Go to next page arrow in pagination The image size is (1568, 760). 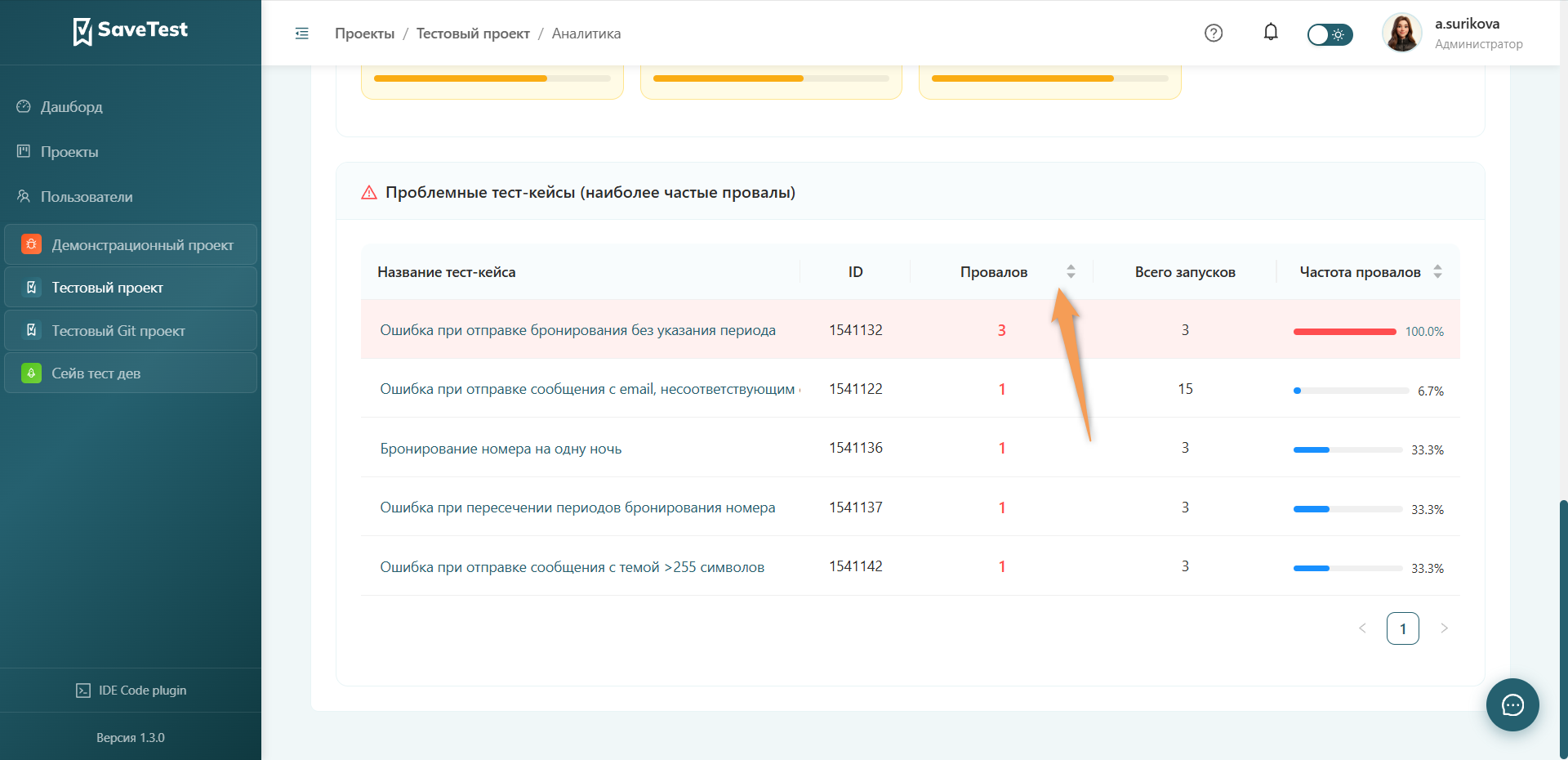coord(1444,628)
